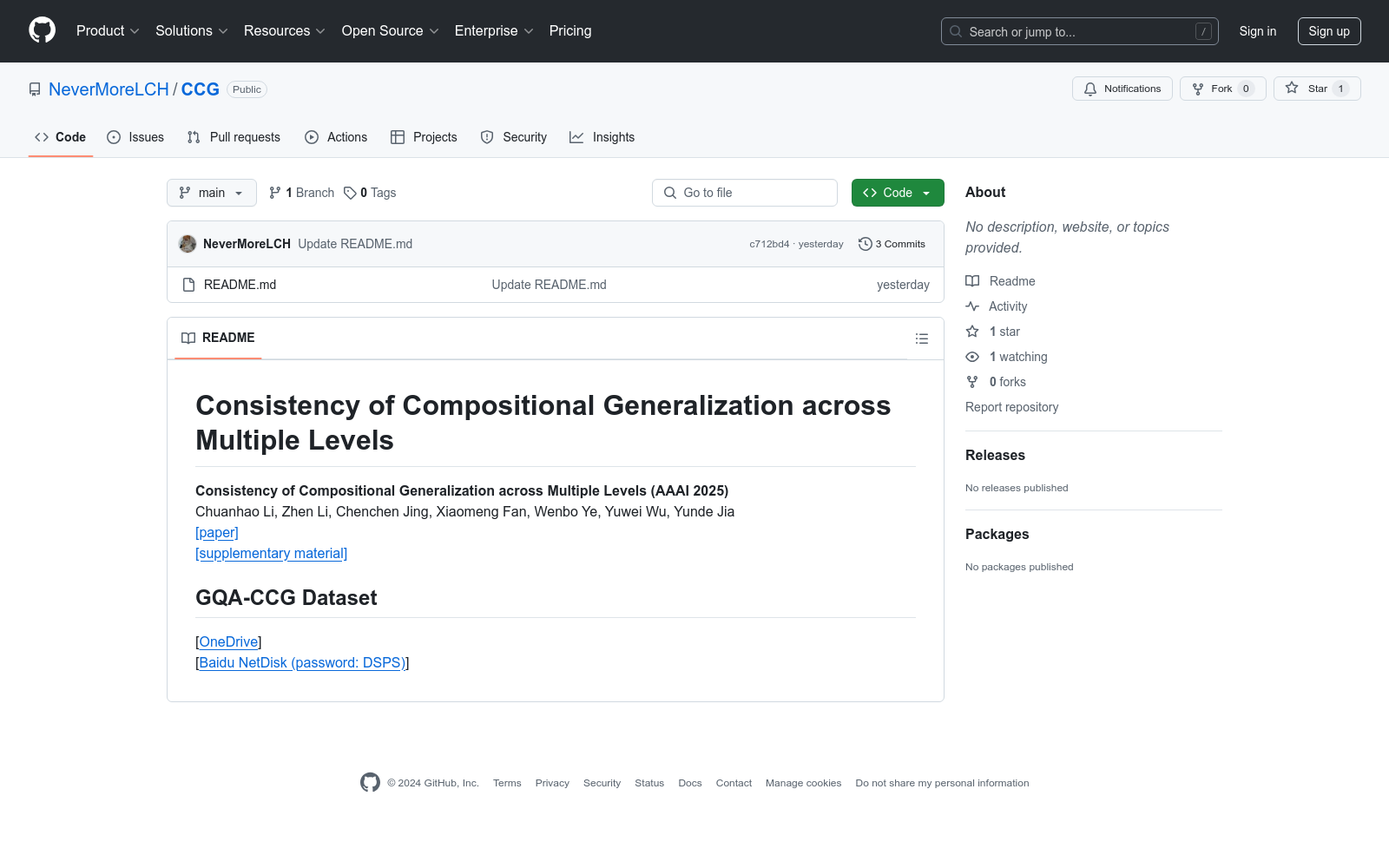Open commit c712bd4 hash link

point(769,244)
